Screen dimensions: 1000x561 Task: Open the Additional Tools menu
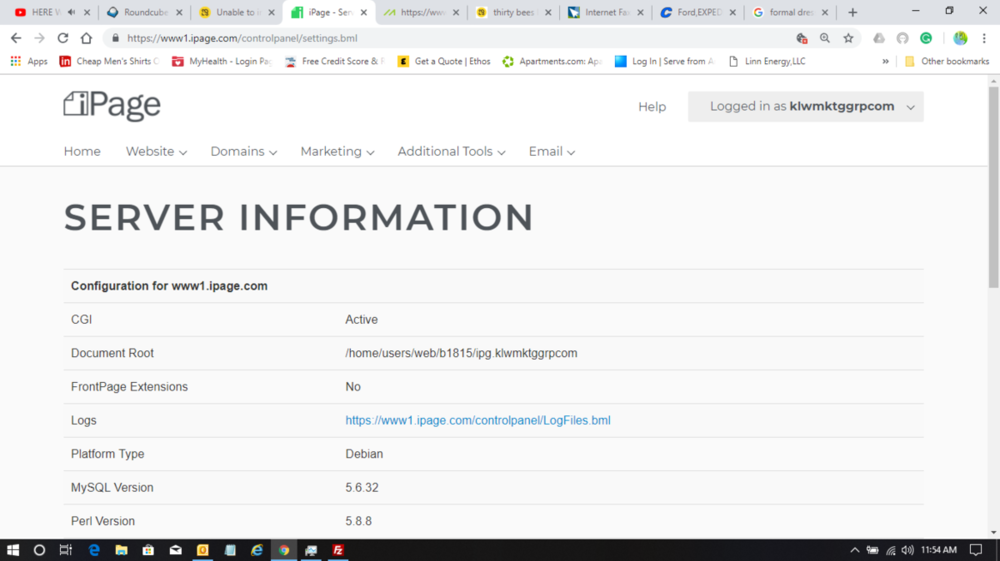451,152
